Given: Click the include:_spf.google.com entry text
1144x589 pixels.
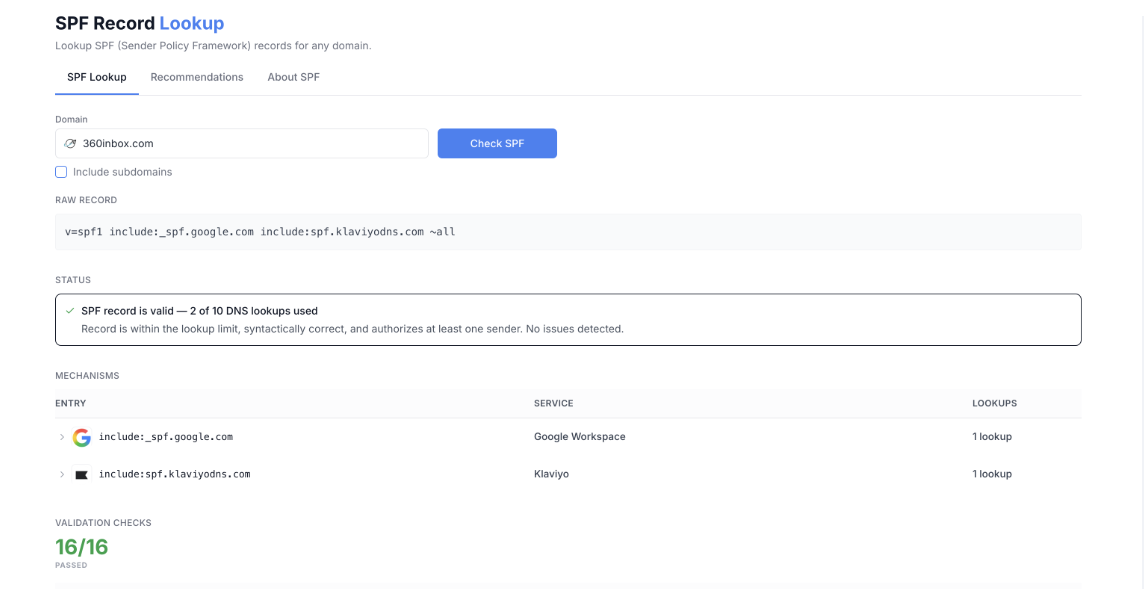Looking at the screenshot, I should (166, 437).
